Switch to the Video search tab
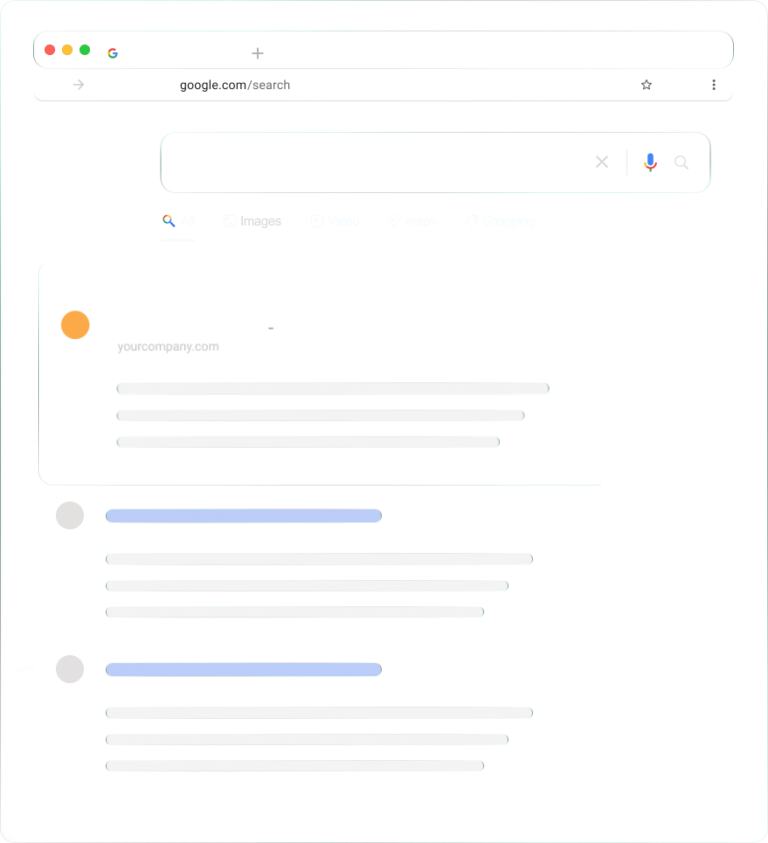This screenshot has width=768, height=843. [335, 221]
